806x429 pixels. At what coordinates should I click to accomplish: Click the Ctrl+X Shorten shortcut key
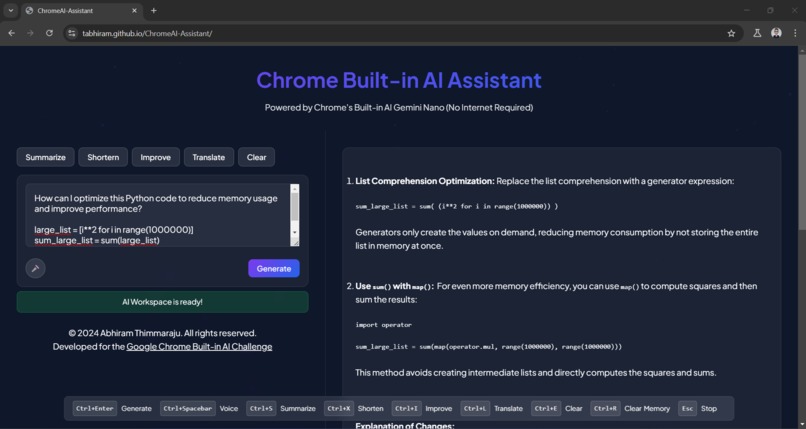339,408
